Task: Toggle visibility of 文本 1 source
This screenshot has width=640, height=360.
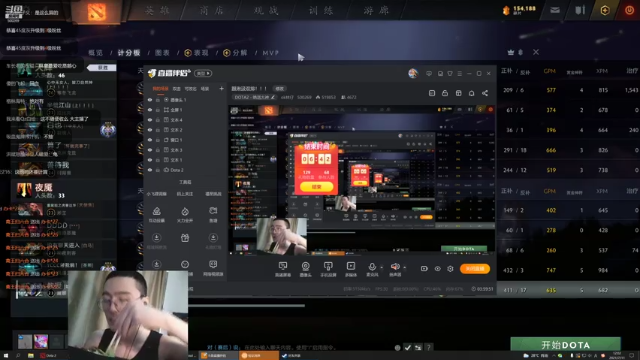Action: 150,160
